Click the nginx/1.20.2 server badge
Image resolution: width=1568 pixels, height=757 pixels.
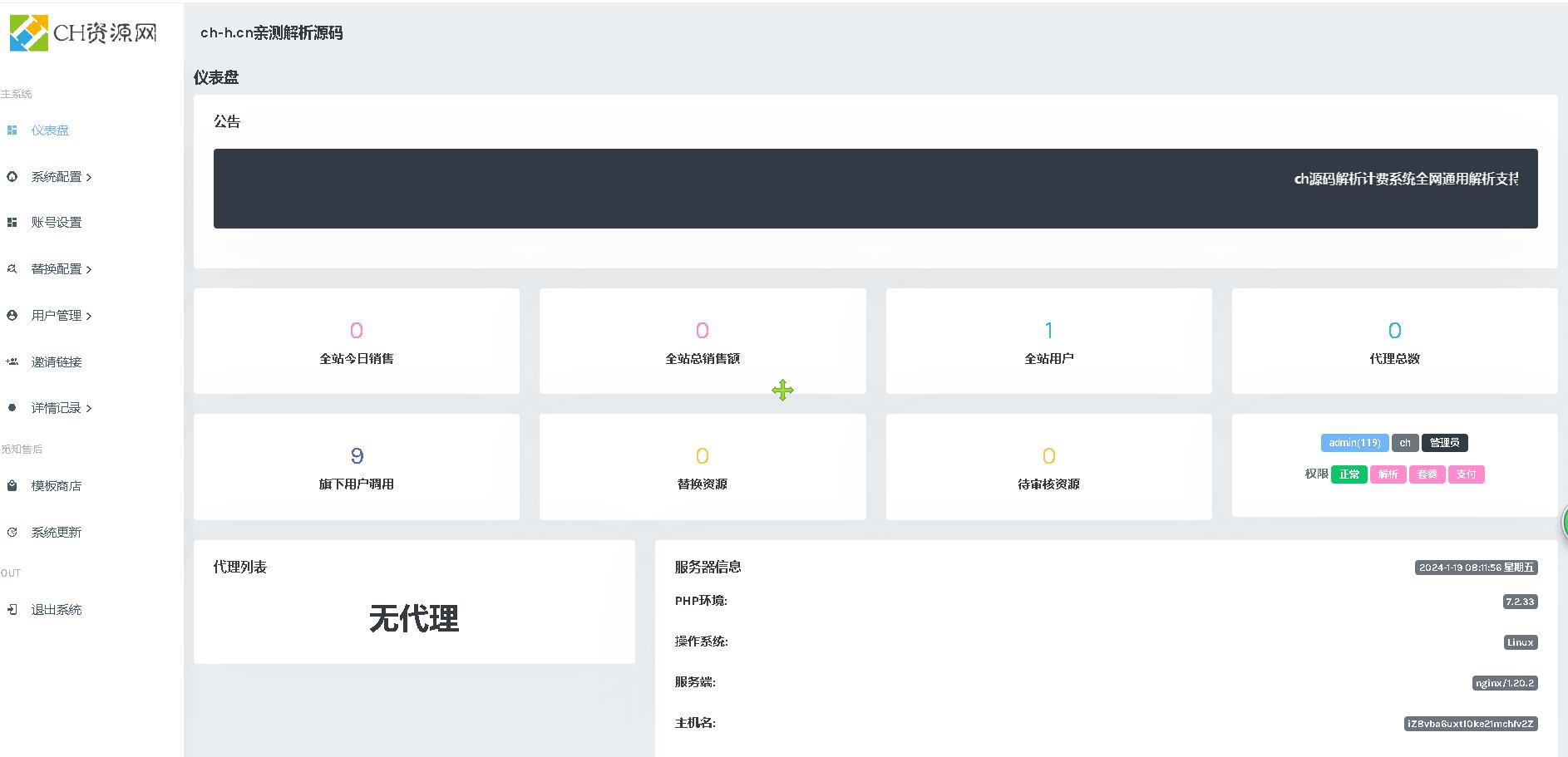pos(1505,683)
